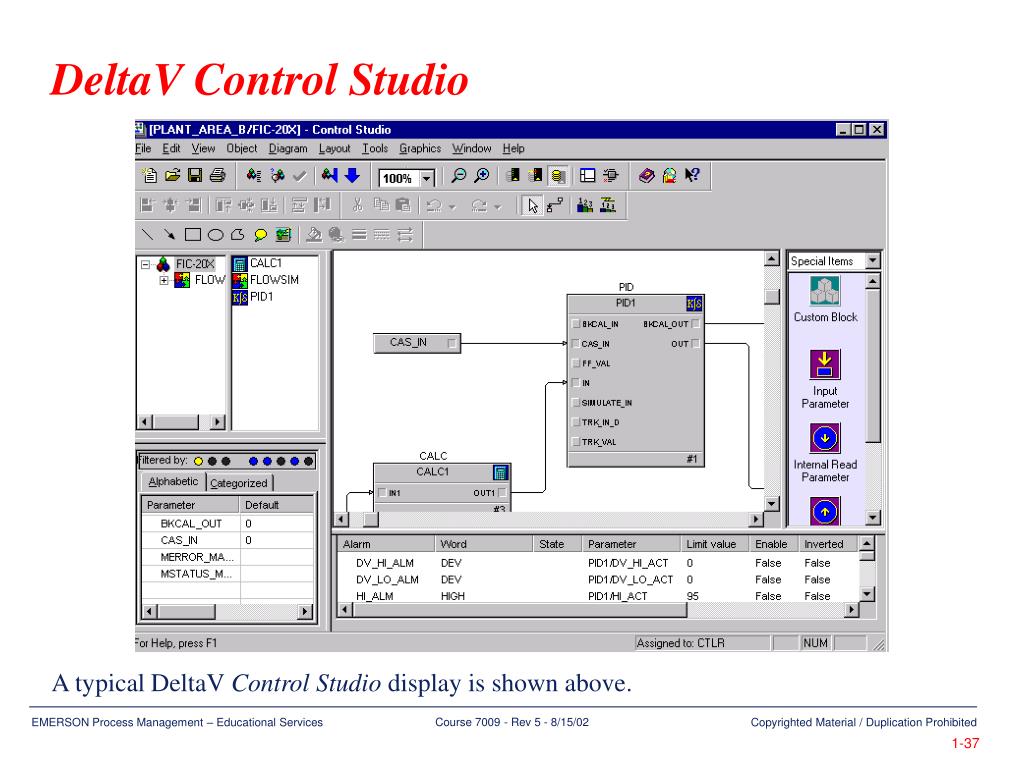Click the Parameter column header in parameter list
The height and width of the screenshot is (768, 1024).
pyautogui.click(x=190, y=505)
